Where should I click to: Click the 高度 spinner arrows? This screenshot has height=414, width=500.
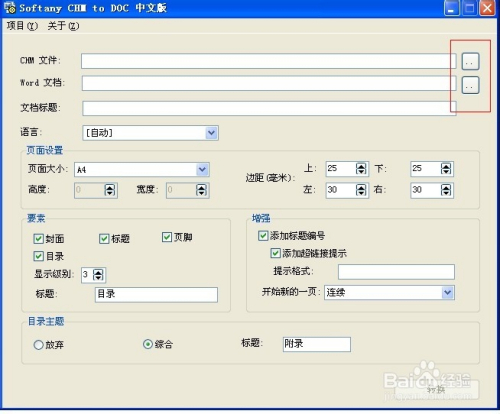[110, 190]
